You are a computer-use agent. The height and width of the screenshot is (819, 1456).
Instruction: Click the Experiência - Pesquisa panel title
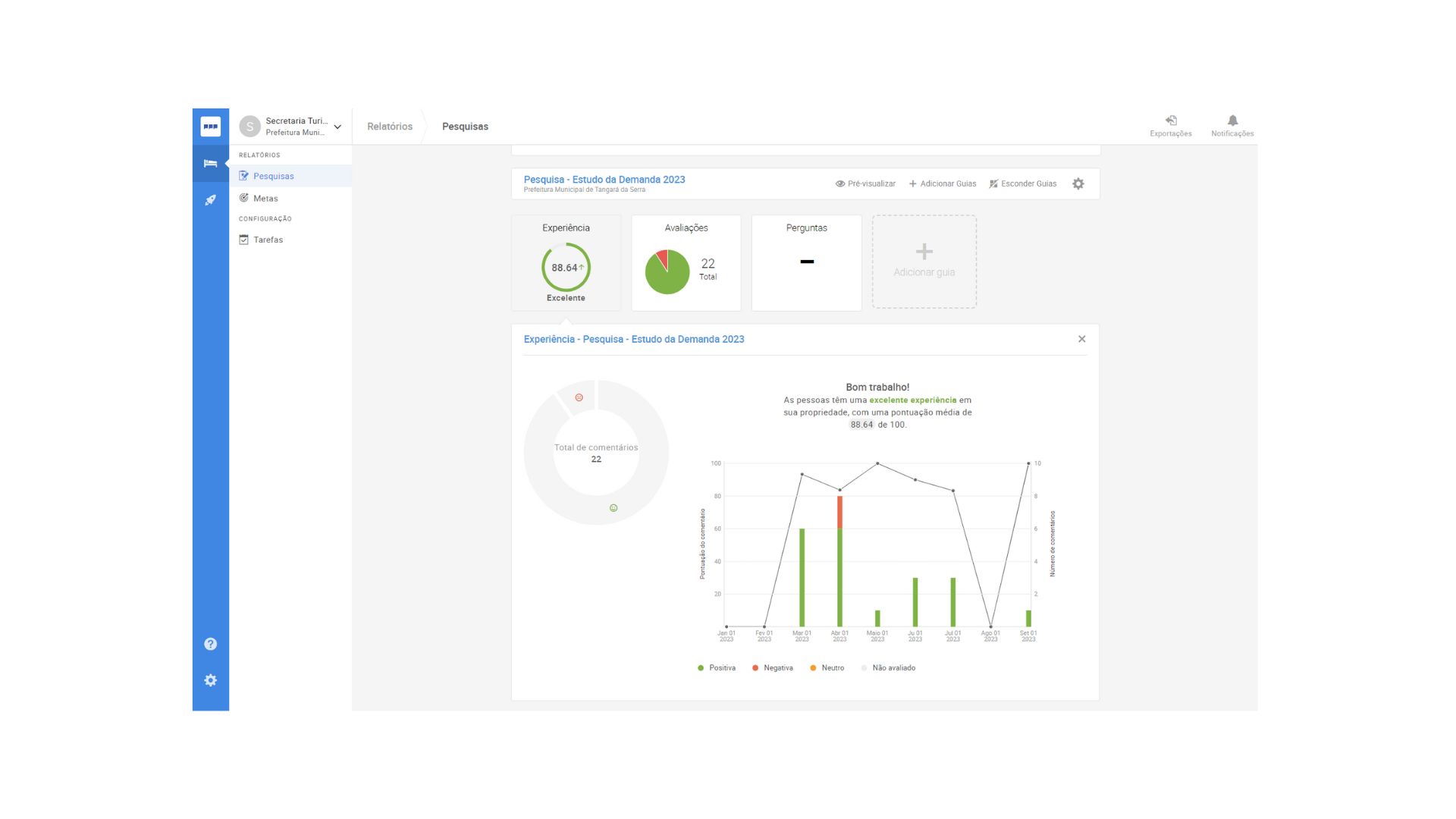click(634, 339)
